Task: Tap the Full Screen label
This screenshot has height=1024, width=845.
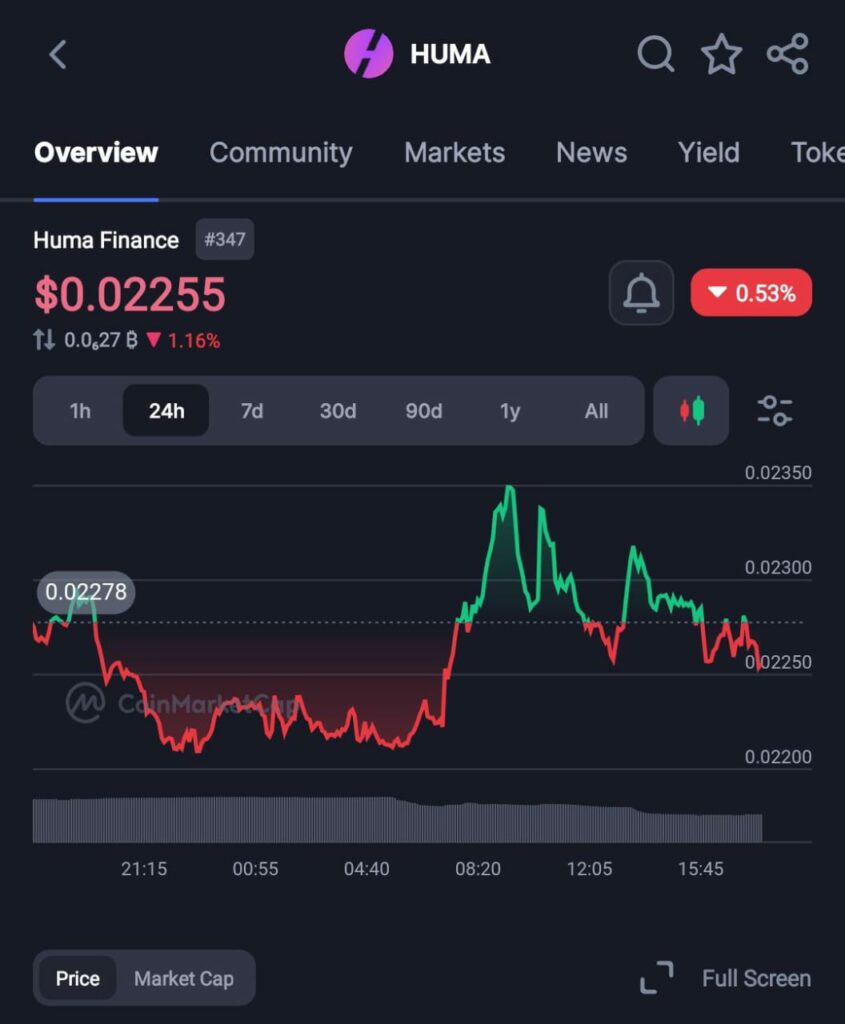Action: coord(756,978)
